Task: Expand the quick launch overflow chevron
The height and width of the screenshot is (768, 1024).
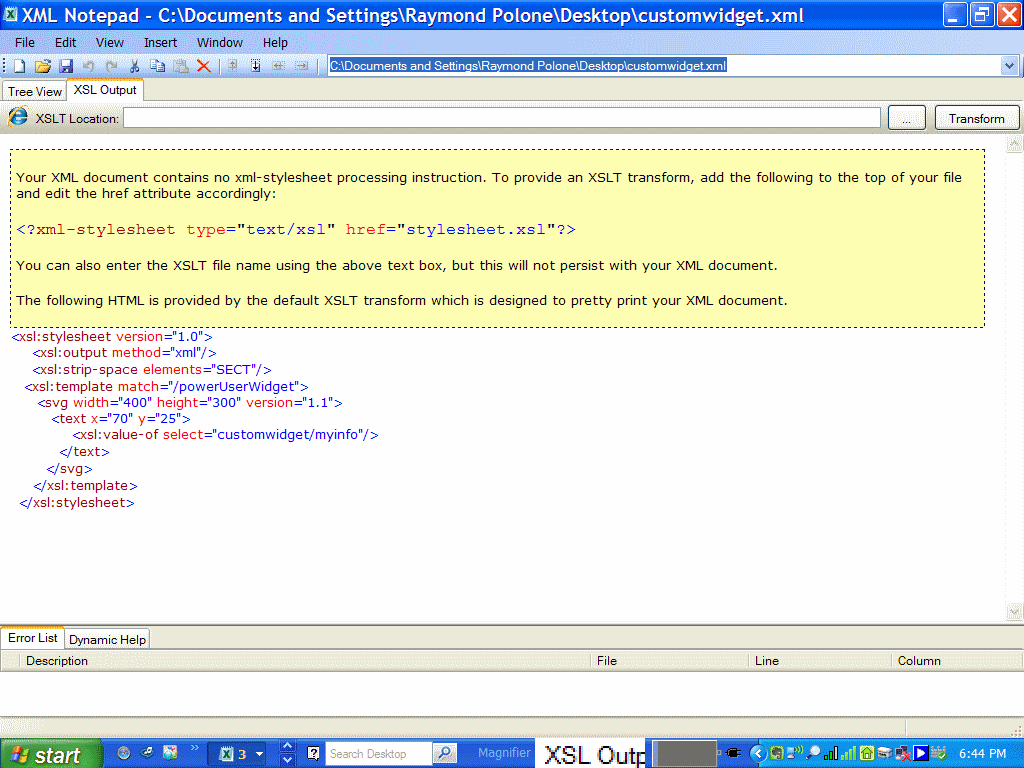Action: point(194,748)
